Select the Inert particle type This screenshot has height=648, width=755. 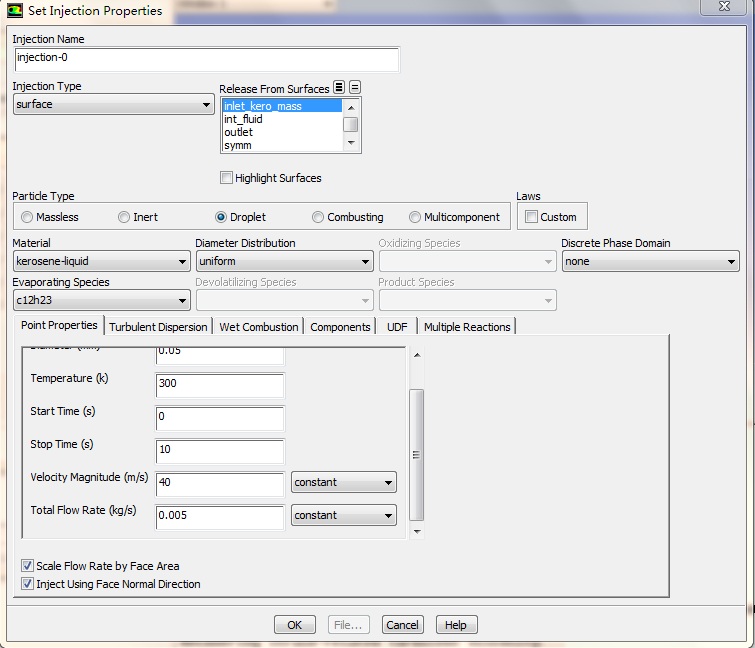click(x=124, y=217)
